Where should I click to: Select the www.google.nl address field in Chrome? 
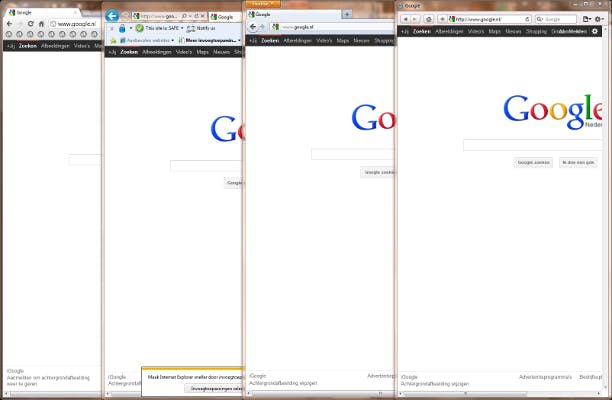[x=74, y=24]
